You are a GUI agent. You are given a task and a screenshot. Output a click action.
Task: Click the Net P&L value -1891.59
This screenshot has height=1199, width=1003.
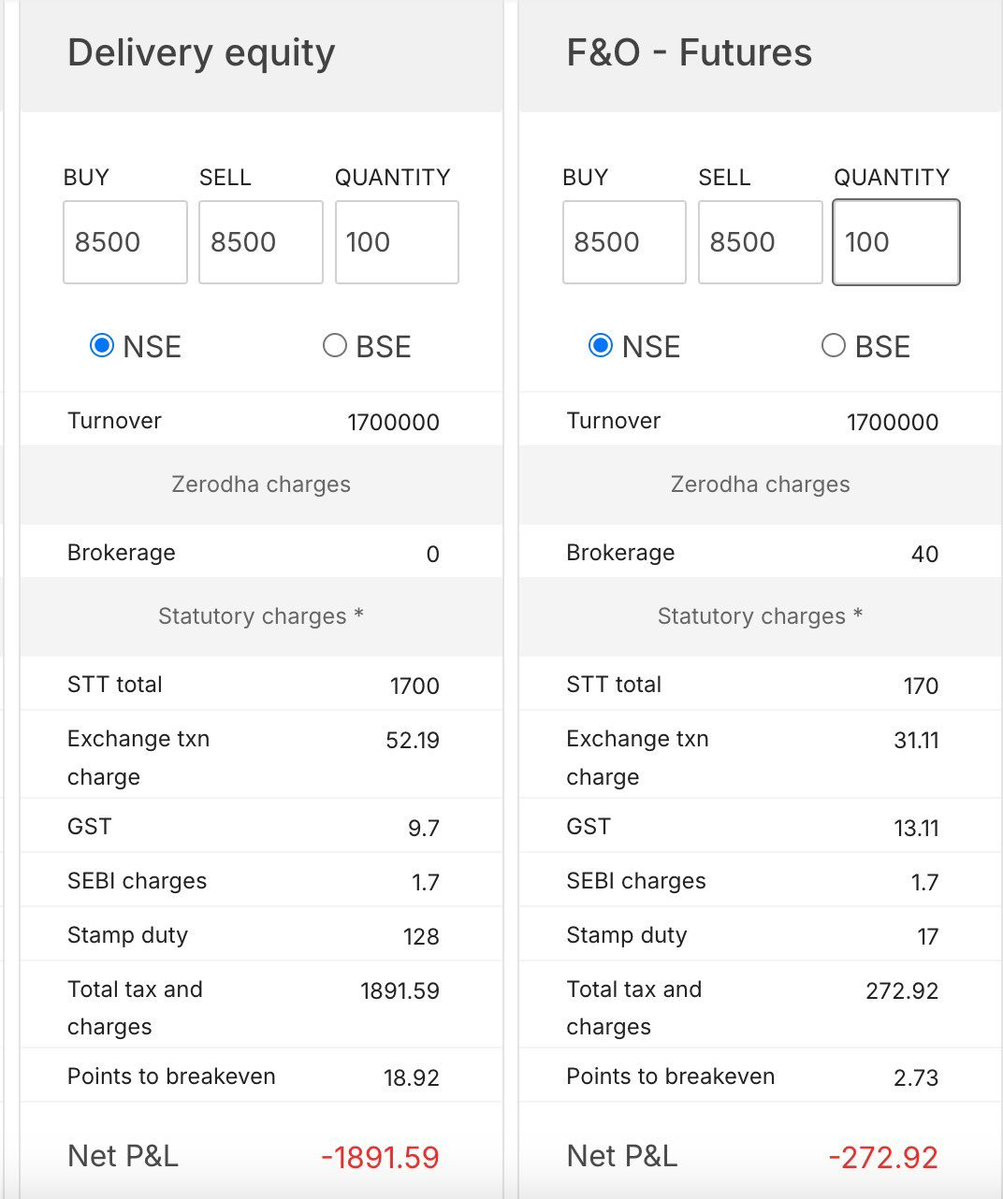coord(380,1158)
